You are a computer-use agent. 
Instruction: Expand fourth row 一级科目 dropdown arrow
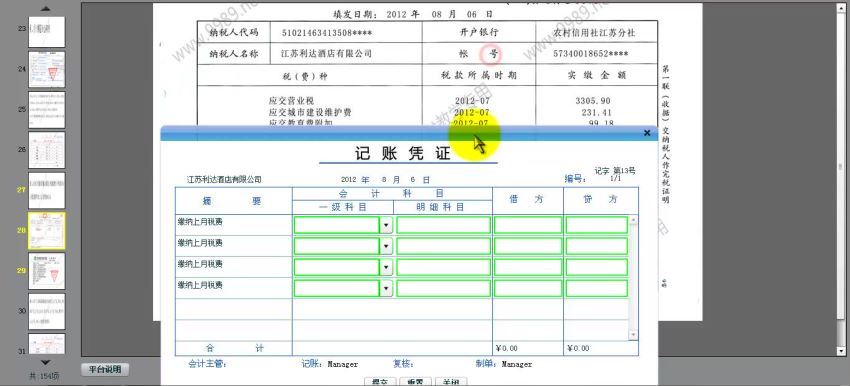pyautogui.click(x=386, y=288)
